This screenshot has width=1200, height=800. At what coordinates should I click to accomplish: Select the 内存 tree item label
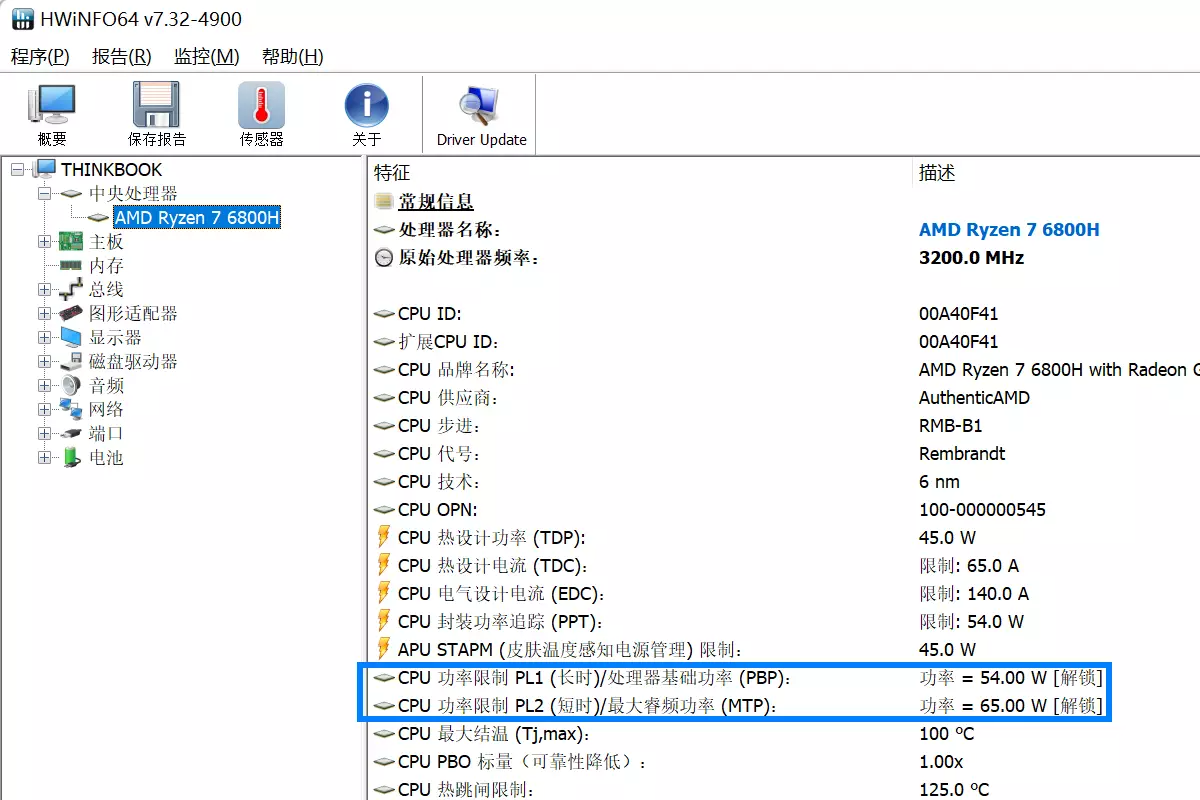106,266
